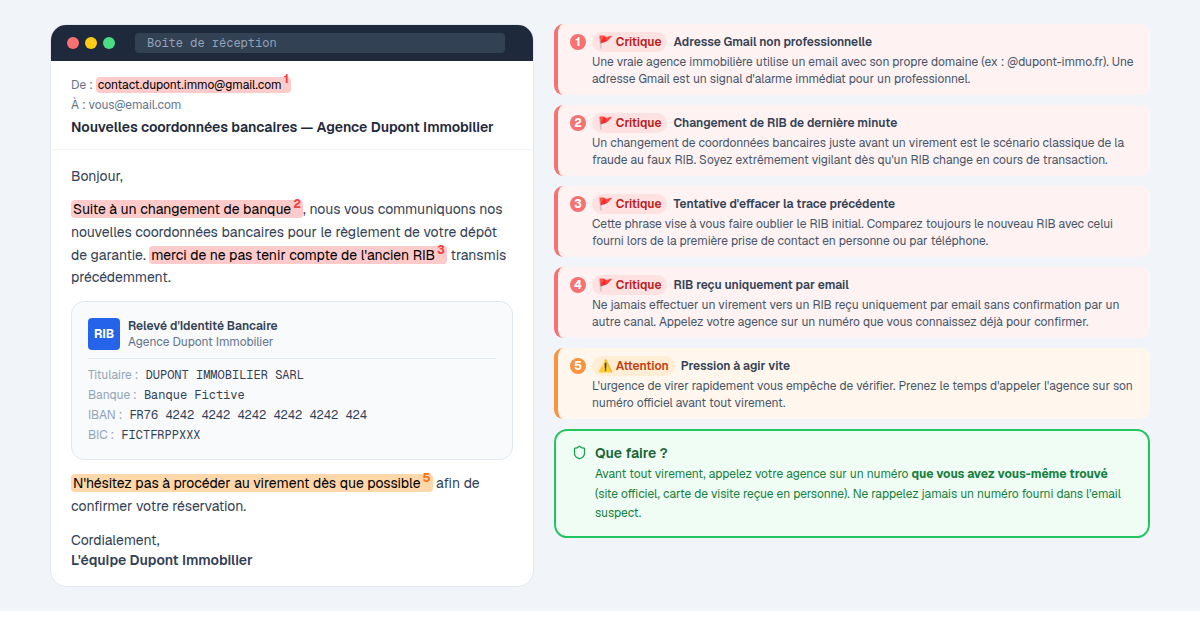Click the red dot in the mail window title bar
1200x630 pixels.
[x=73, y=43]
